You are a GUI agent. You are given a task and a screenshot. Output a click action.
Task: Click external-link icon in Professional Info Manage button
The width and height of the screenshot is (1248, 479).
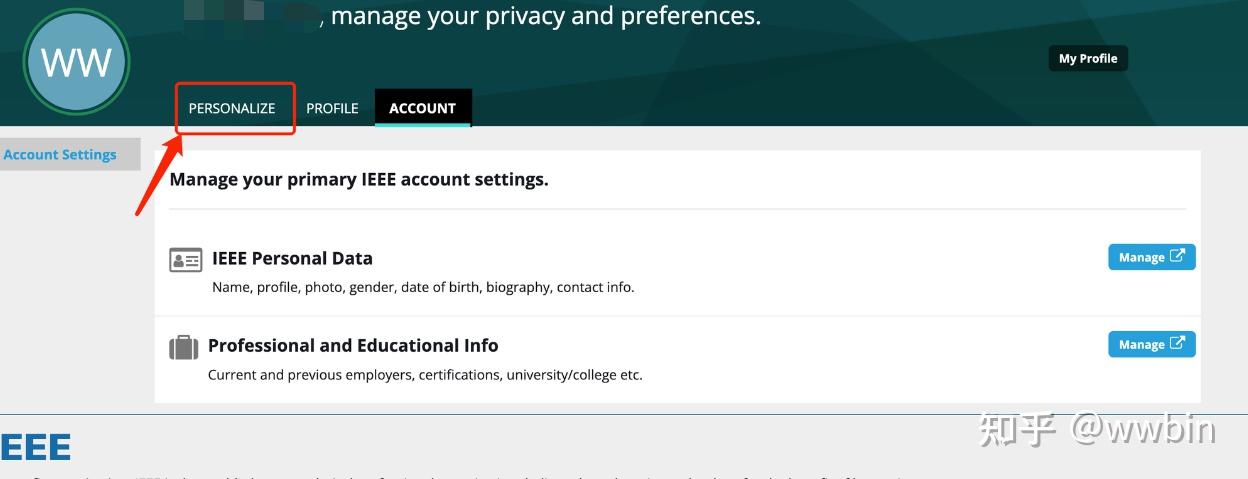pyautogui.click(x=1178, y=343)
